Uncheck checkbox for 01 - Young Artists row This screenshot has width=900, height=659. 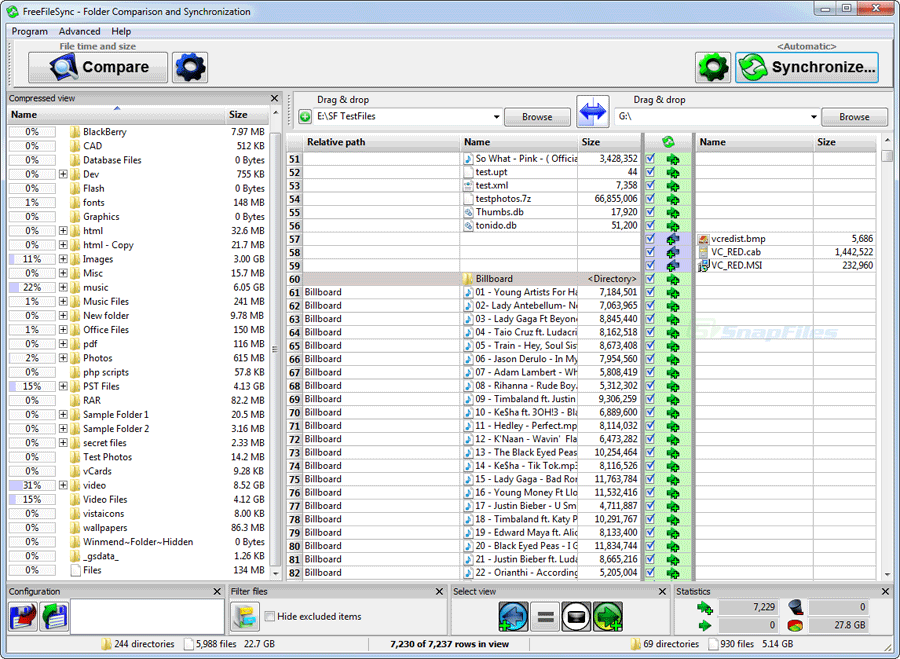(650, 292)
